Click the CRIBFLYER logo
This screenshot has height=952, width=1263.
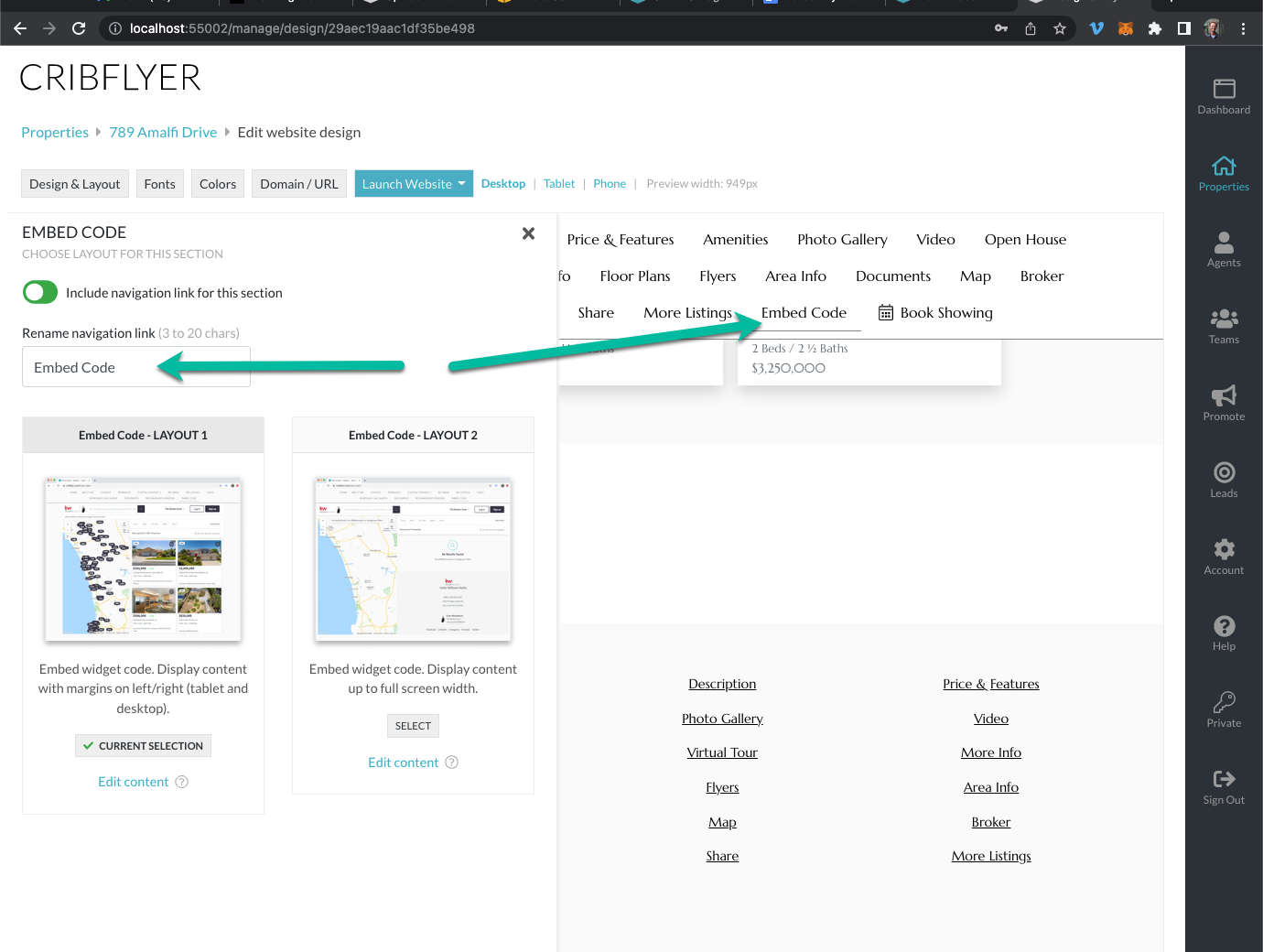pyautogui.click(x=110, y=78)
